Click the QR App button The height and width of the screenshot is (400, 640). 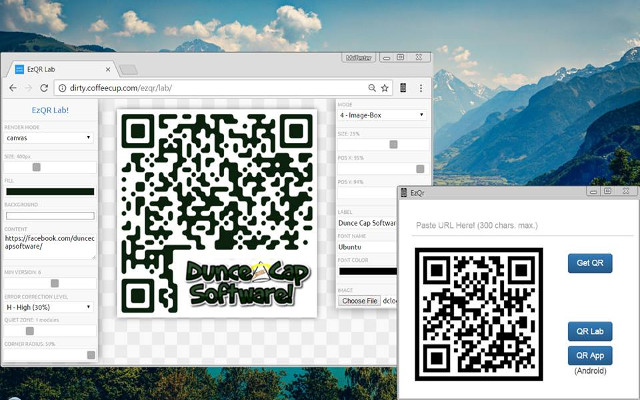point(590,356)
